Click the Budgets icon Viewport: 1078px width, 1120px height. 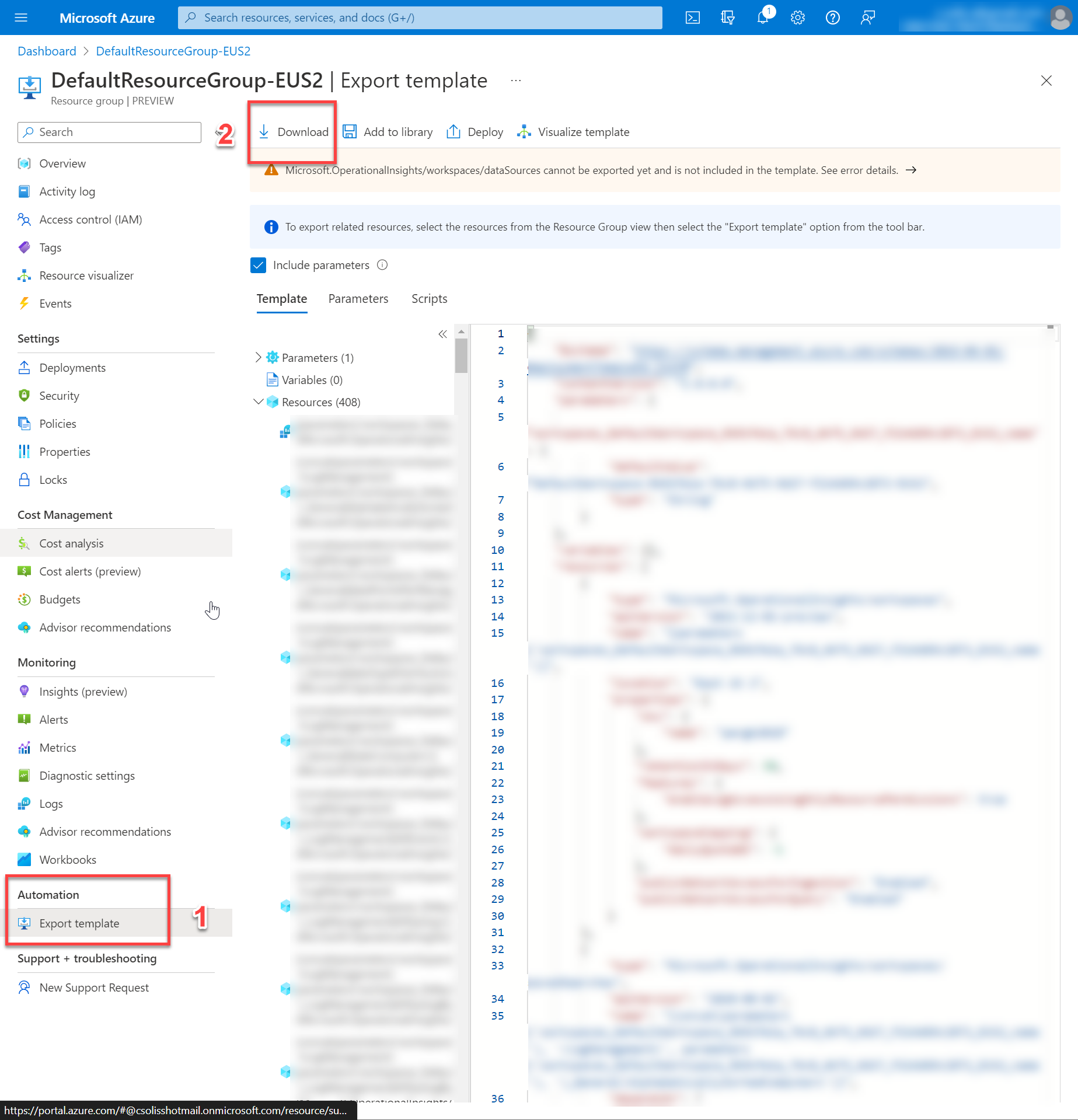coord(24,599)
